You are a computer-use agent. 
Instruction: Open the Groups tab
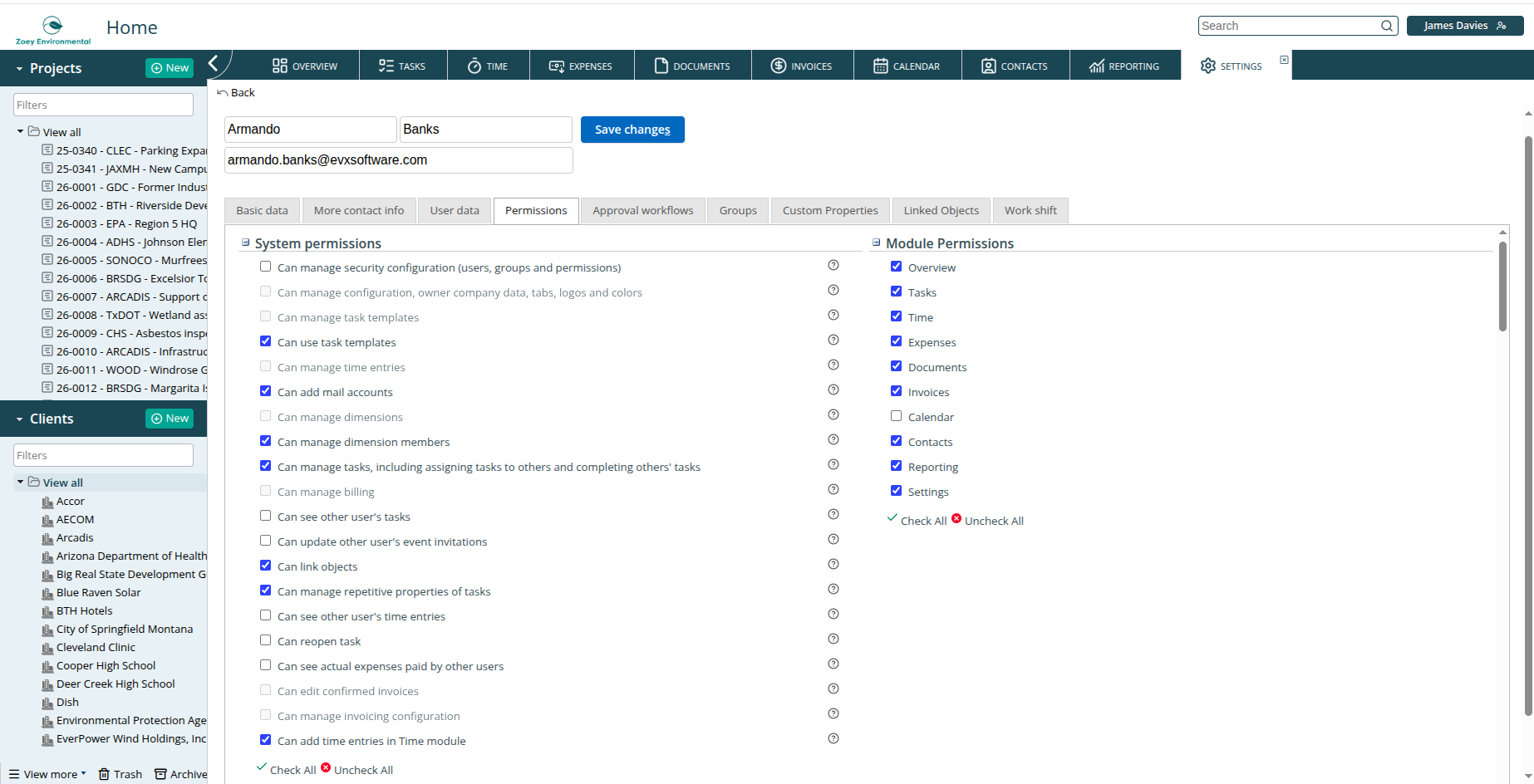[x=738, y=211]
